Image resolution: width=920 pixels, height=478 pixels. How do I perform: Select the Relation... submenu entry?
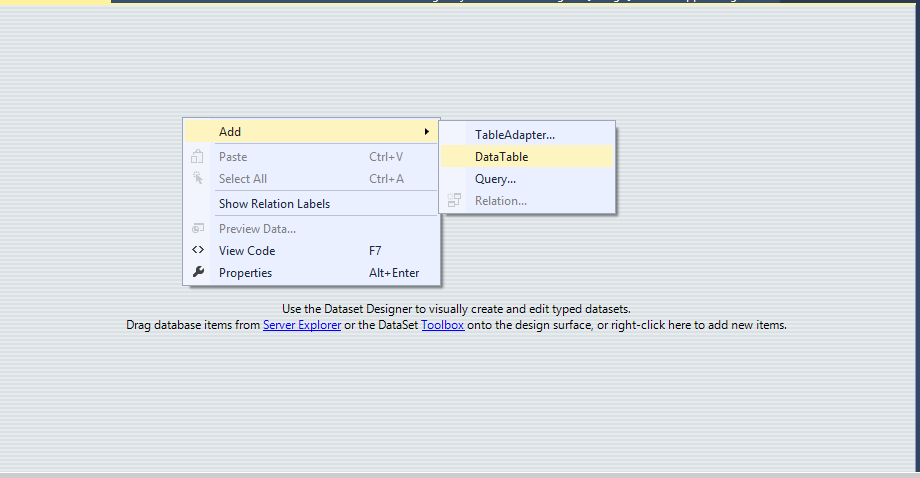tap(501, 201)
